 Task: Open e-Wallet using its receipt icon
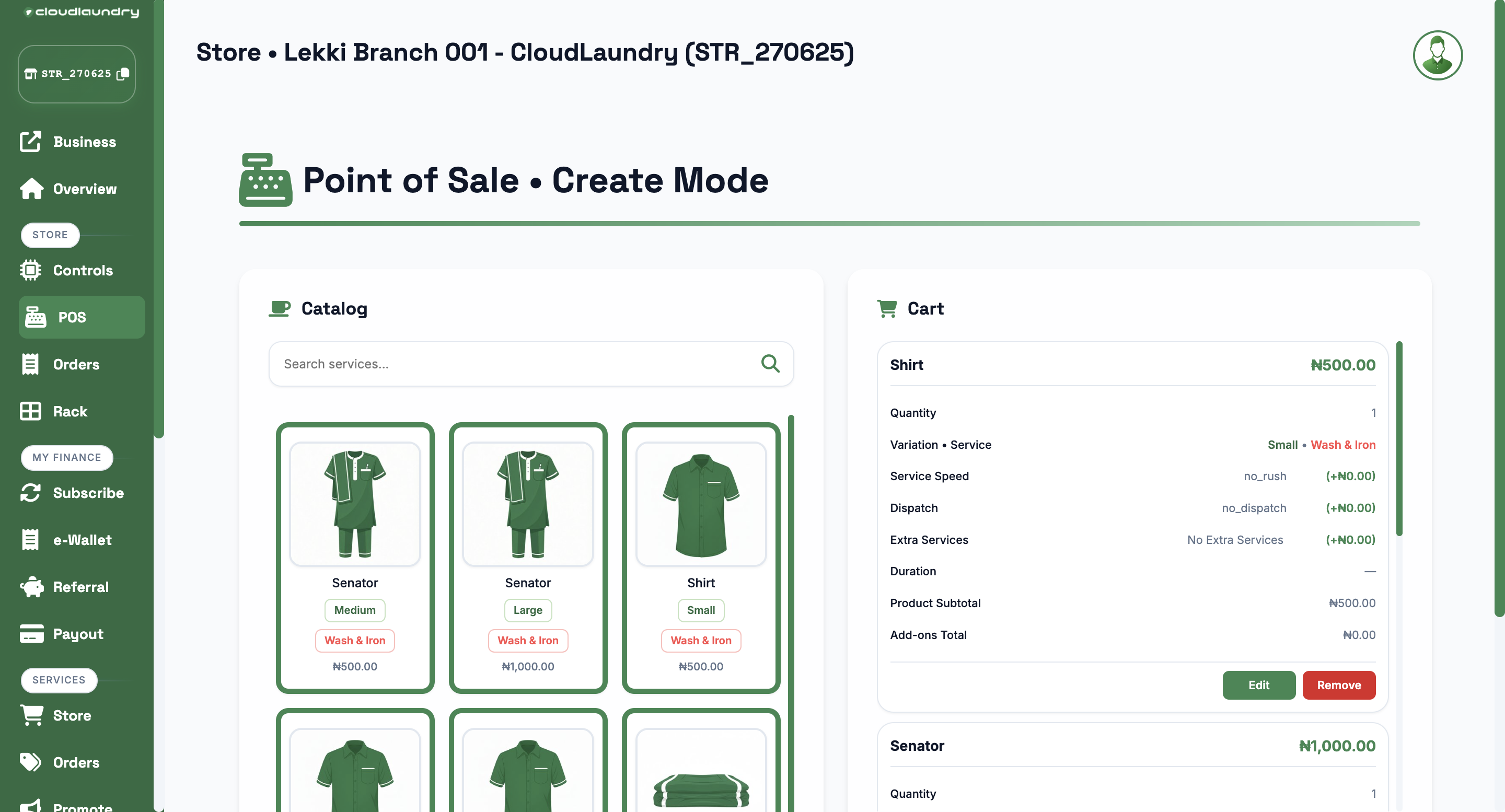[x=30, y=539]
